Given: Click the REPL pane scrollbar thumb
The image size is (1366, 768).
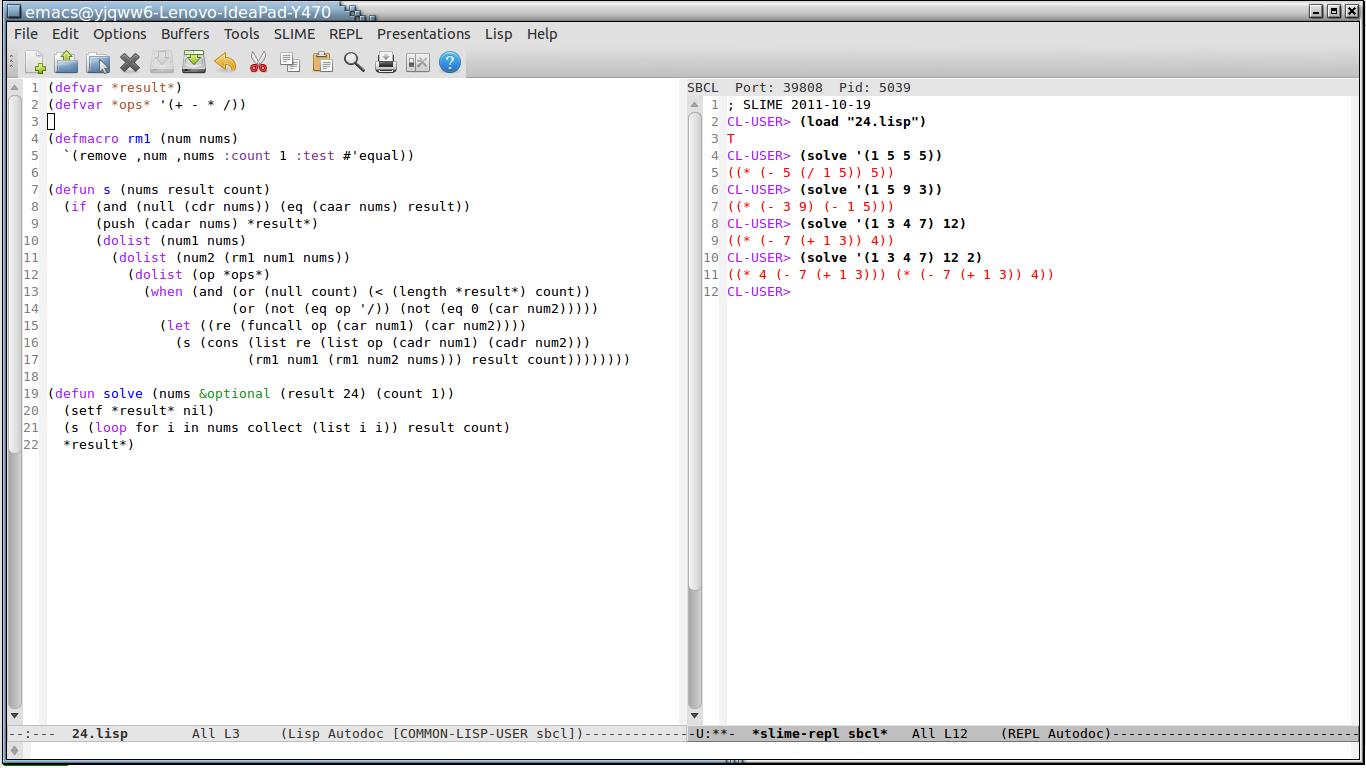Looking at the screenshot, I should coord(695,350).
